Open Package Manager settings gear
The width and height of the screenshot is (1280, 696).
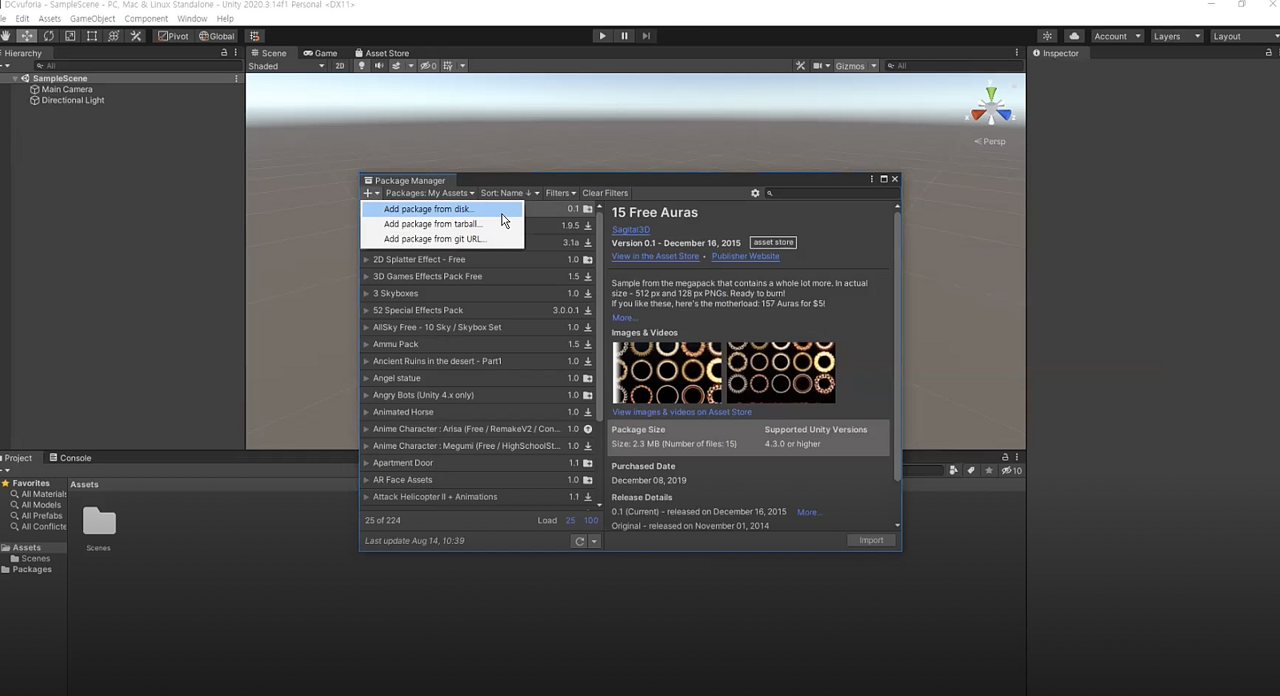(755, 193)
